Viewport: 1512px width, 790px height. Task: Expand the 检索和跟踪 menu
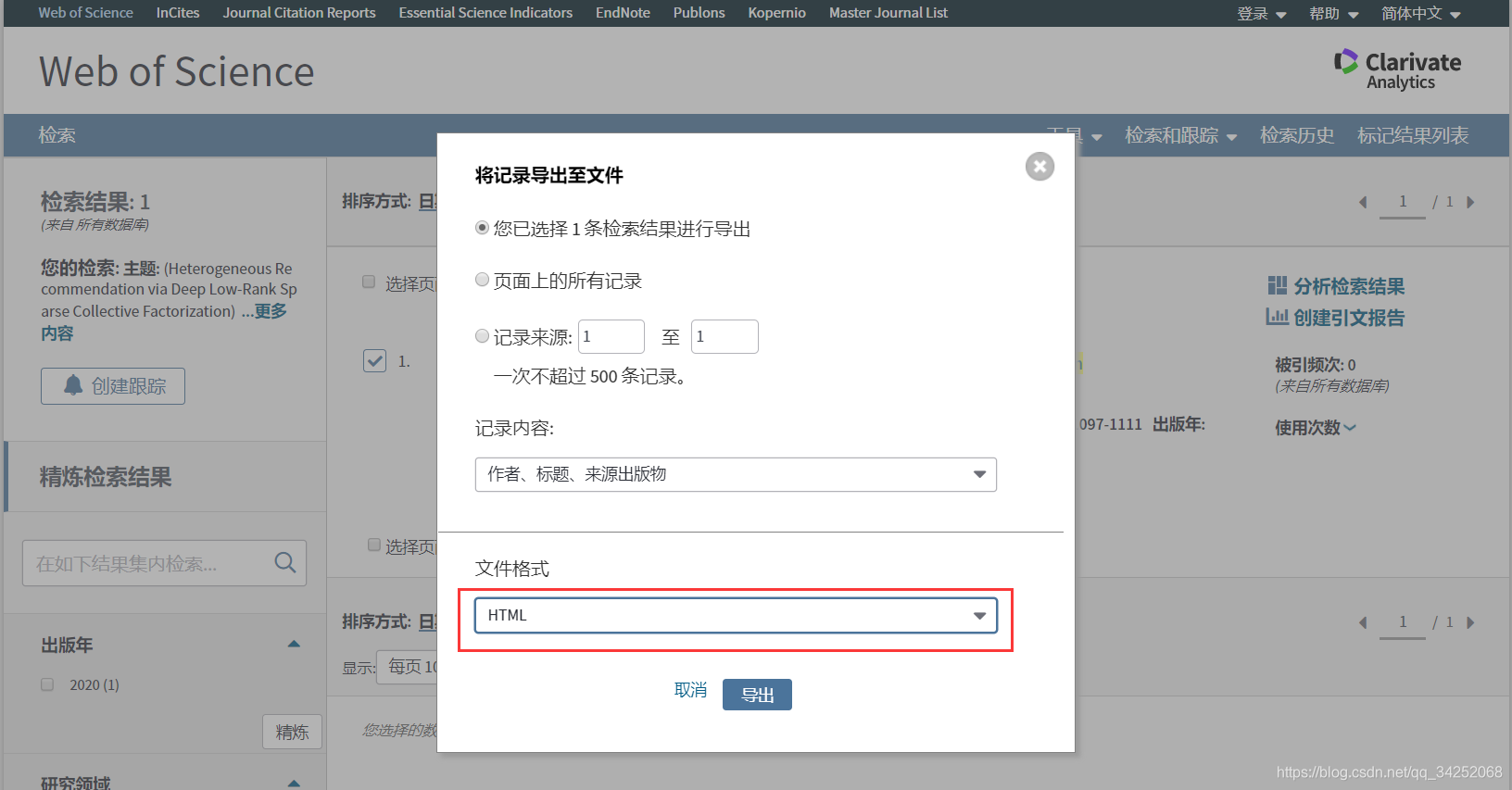[x=1180, y=135]
